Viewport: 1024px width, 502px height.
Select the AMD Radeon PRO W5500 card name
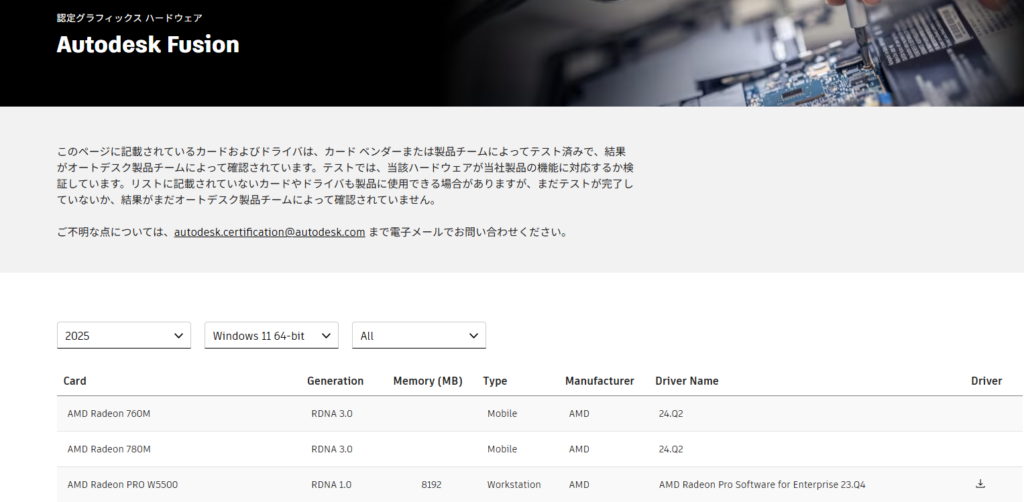pos(123,484)
